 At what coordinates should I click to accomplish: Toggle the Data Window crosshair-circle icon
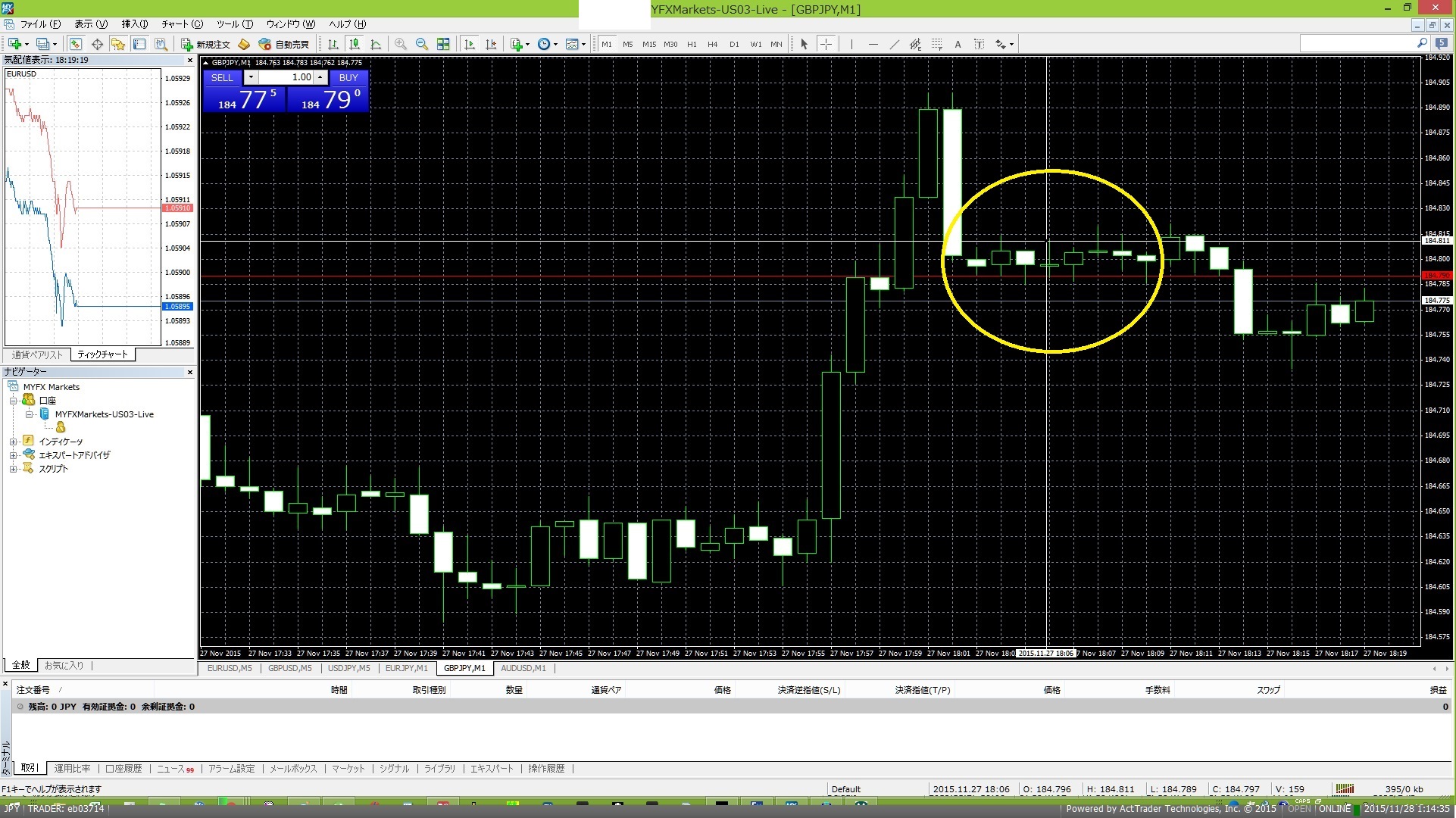coord(97,44)
